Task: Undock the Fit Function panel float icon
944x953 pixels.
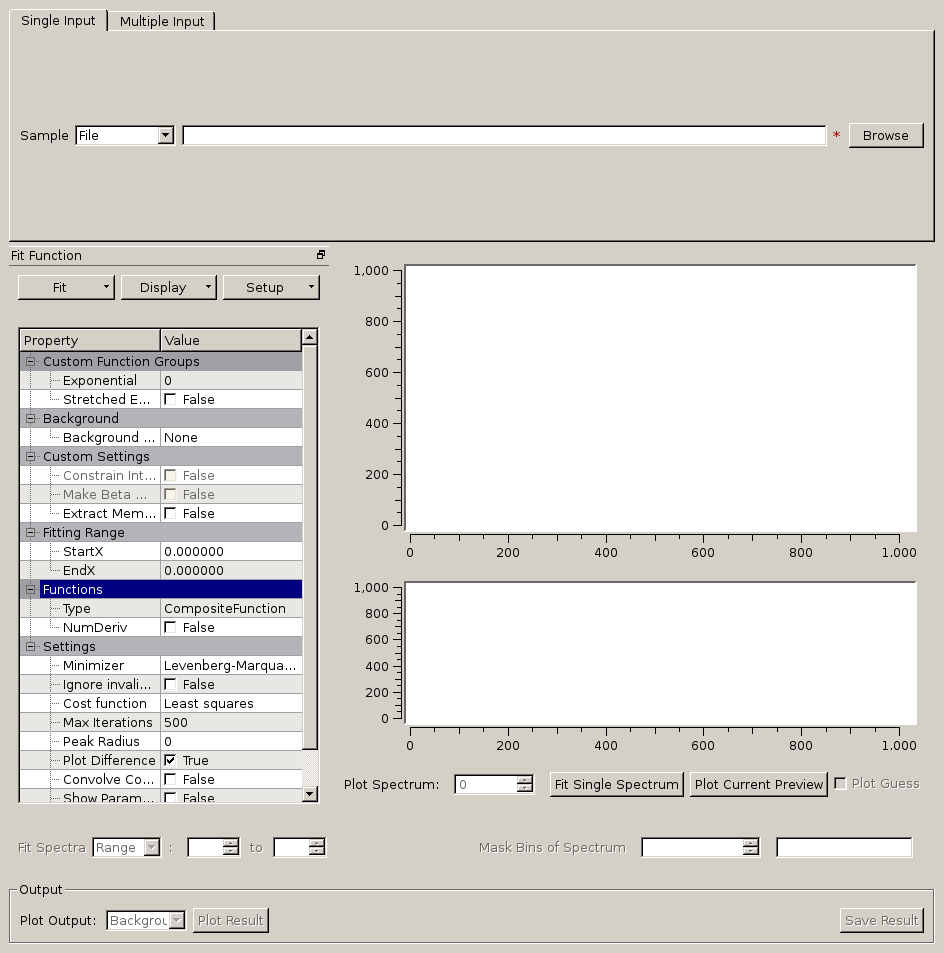Action: click(321, 255)
